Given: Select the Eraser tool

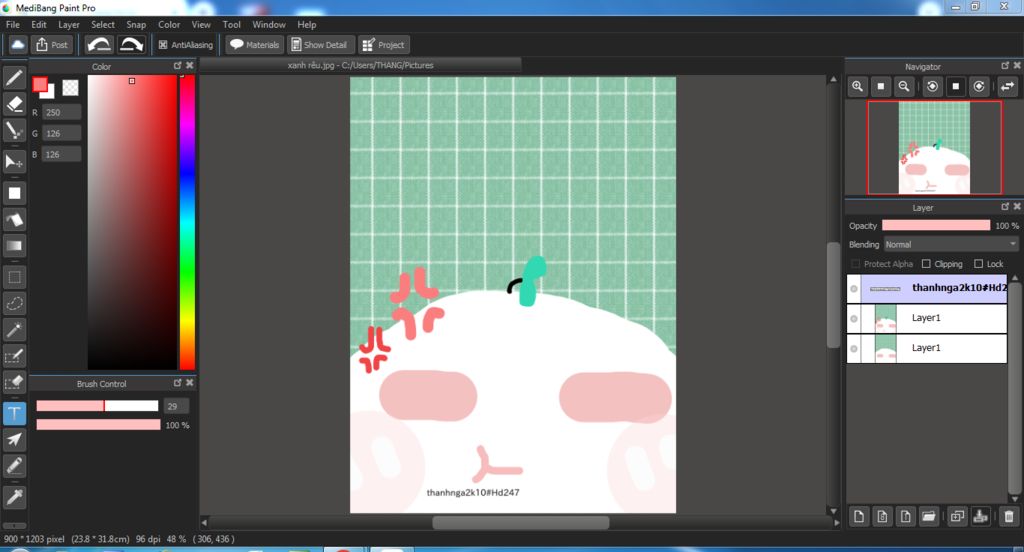Looking at the screenshot, I should pyautogui.click(x=14, y=104).
